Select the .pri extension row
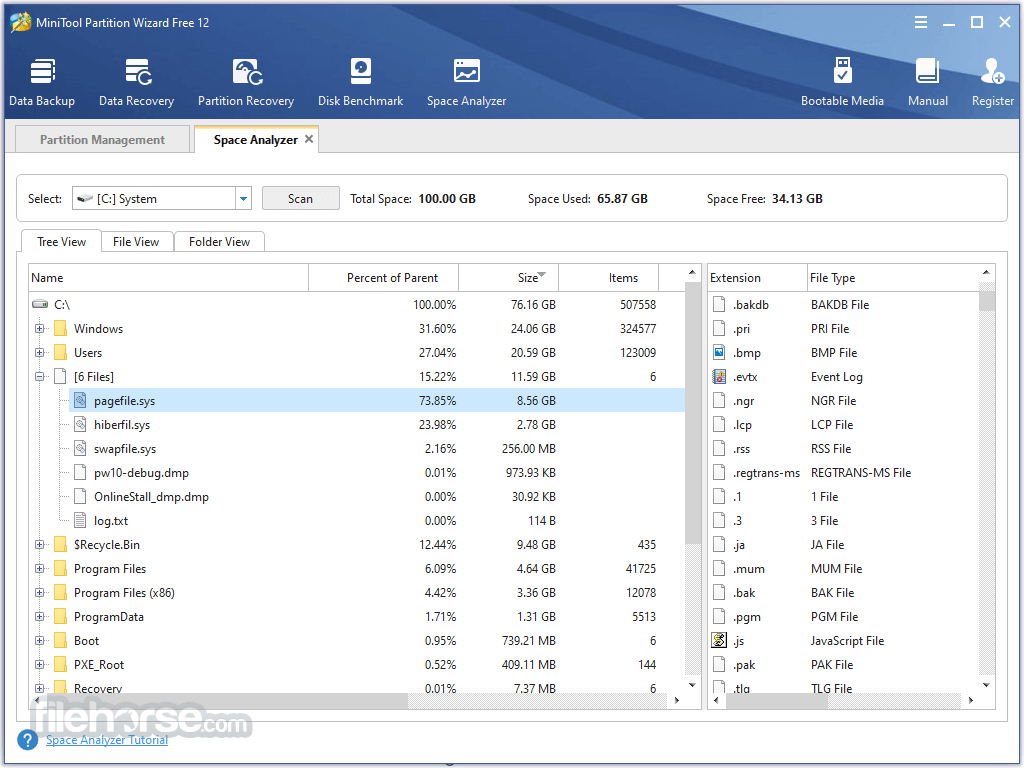The width and height of the screenshot is (1024, 768). click(x=844, y=328)
